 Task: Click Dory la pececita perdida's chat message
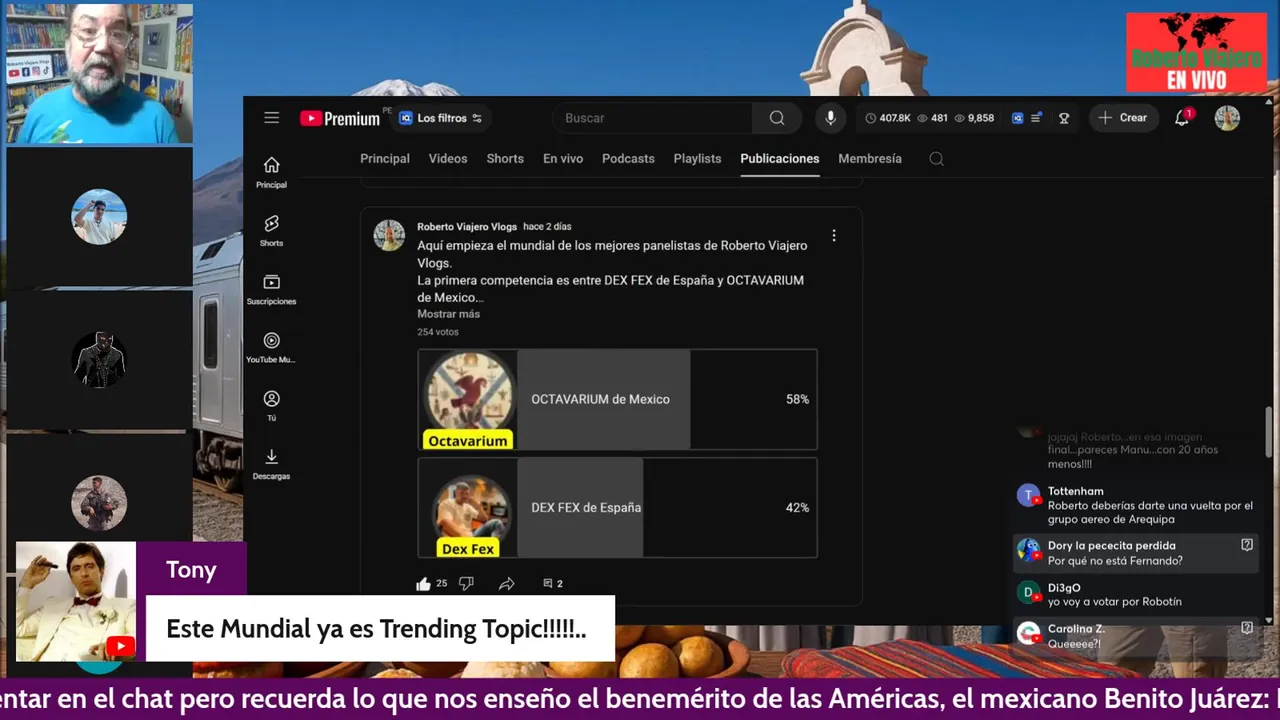(1135, 553)
